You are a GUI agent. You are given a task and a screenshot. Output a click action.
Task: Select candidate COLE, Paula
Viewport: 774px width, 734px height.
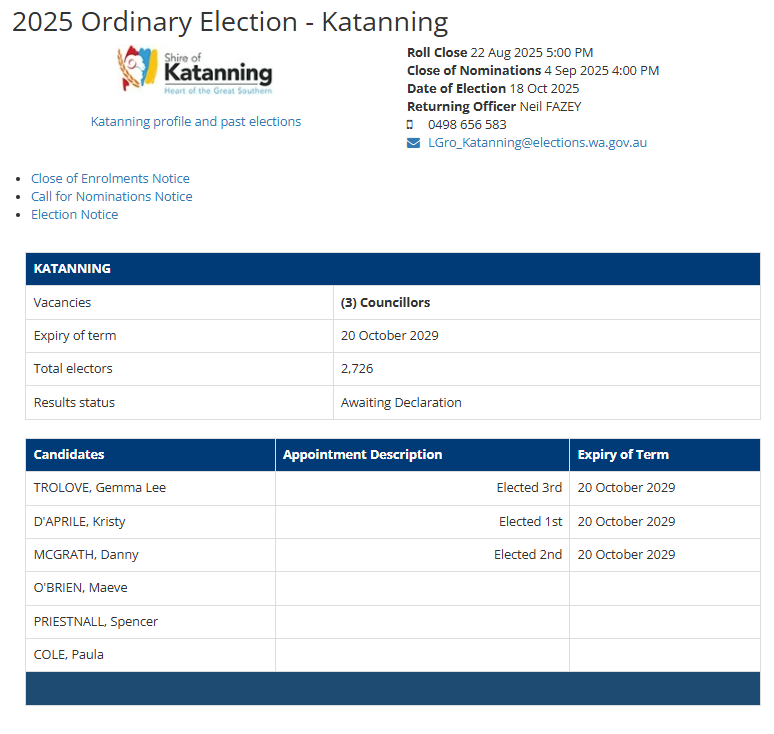pyautogui.click(x=69, y=655)
